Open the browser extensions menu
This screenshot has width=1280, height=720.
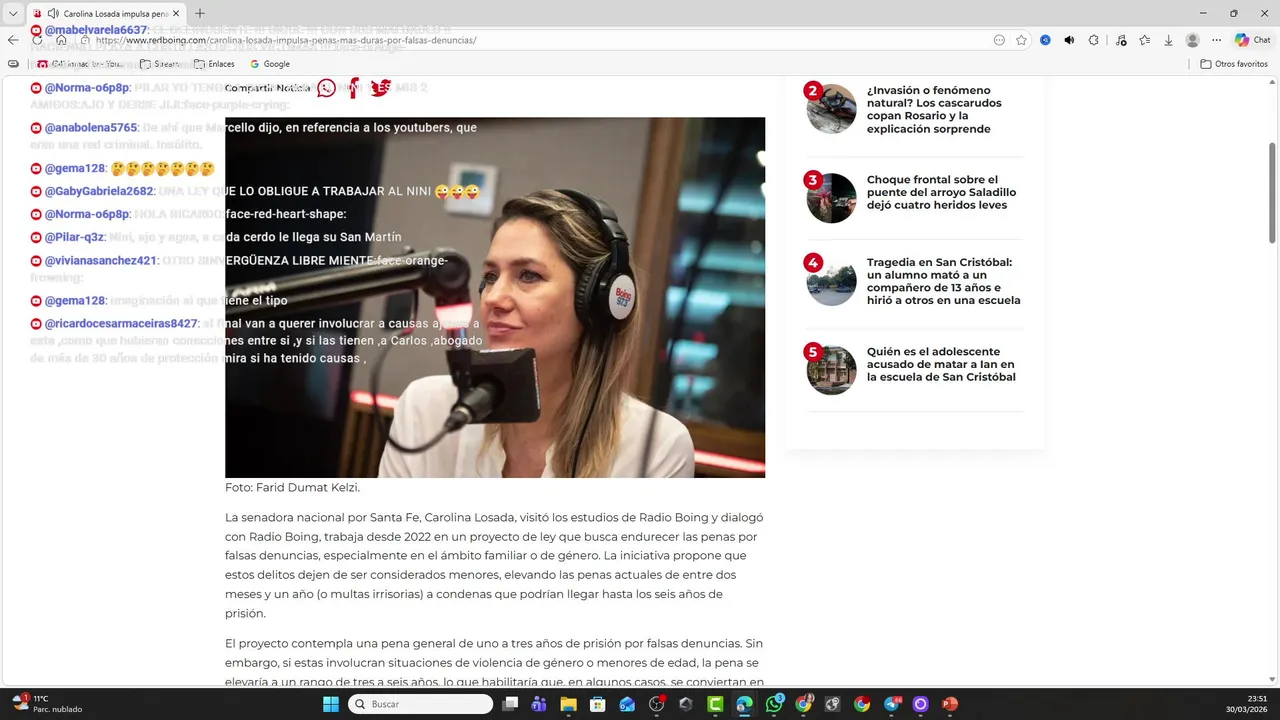point(1093,40)
